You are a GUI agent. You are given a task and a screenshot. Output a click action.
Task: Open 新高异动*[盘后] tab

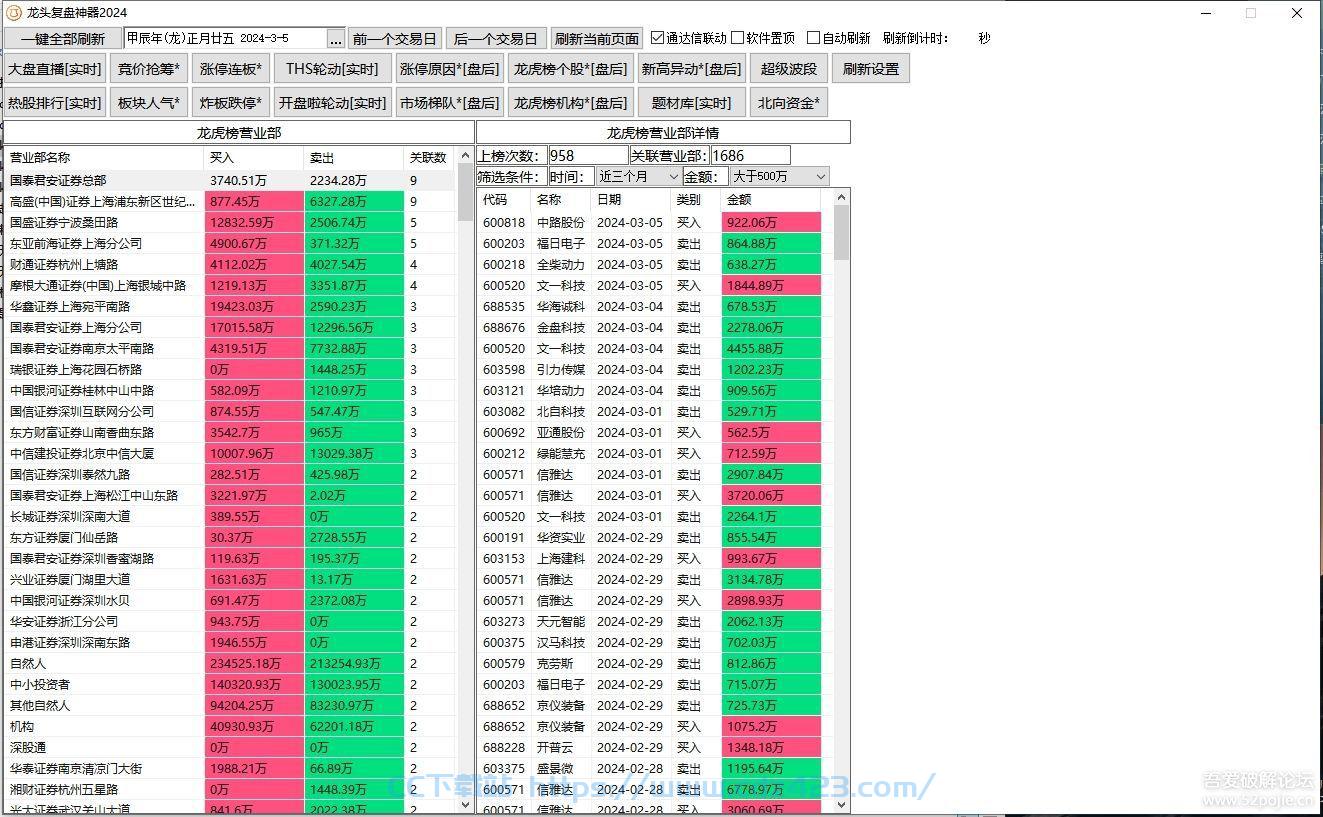pos(692,69)
